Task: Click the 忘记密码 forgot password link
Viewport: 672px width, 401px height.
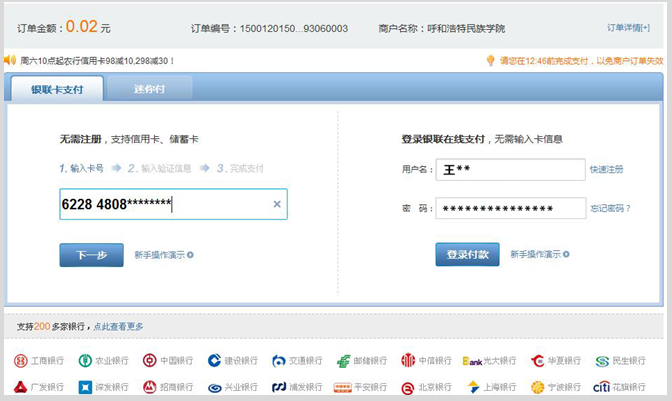Action: tap(609, 208)
